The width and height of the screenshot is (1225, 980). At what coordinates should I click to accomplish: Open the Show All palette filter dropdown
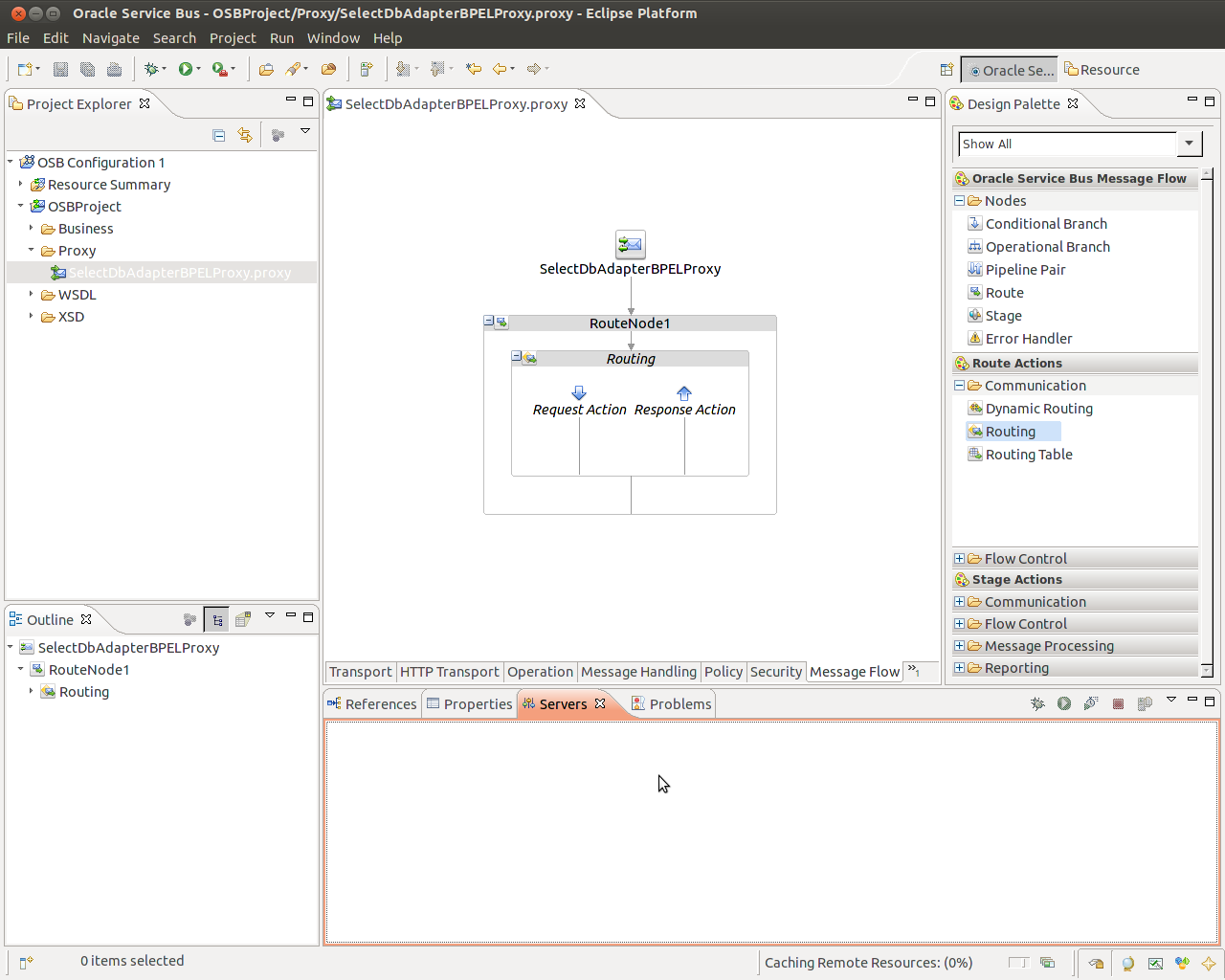[x=1189, y=144]
